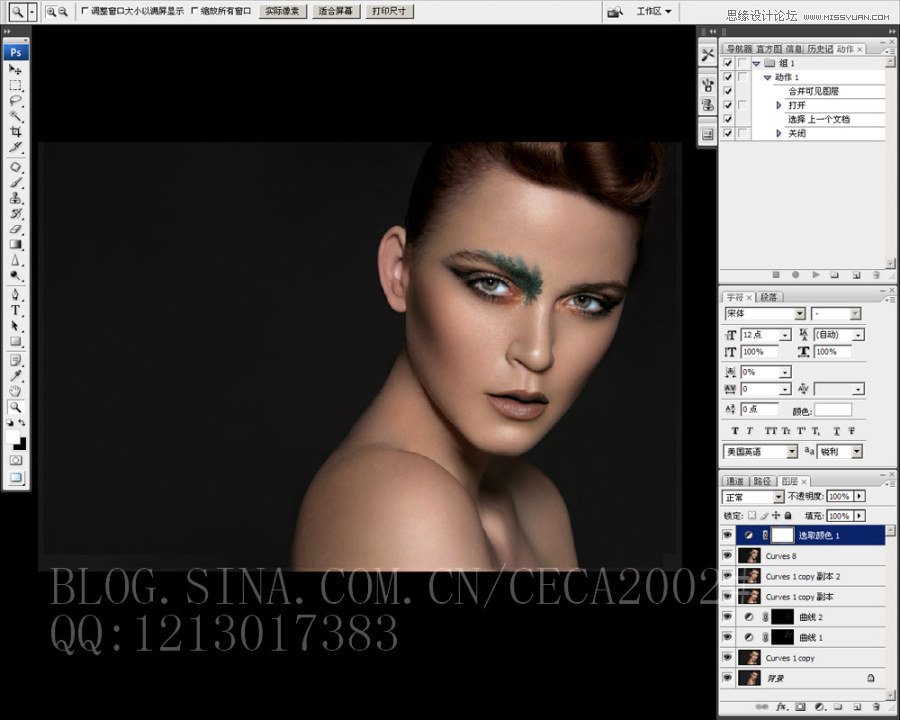Enable 缩放所有窗口 checkbox
The height and width of the screenshot is (720, 900).
click(194, 11)
